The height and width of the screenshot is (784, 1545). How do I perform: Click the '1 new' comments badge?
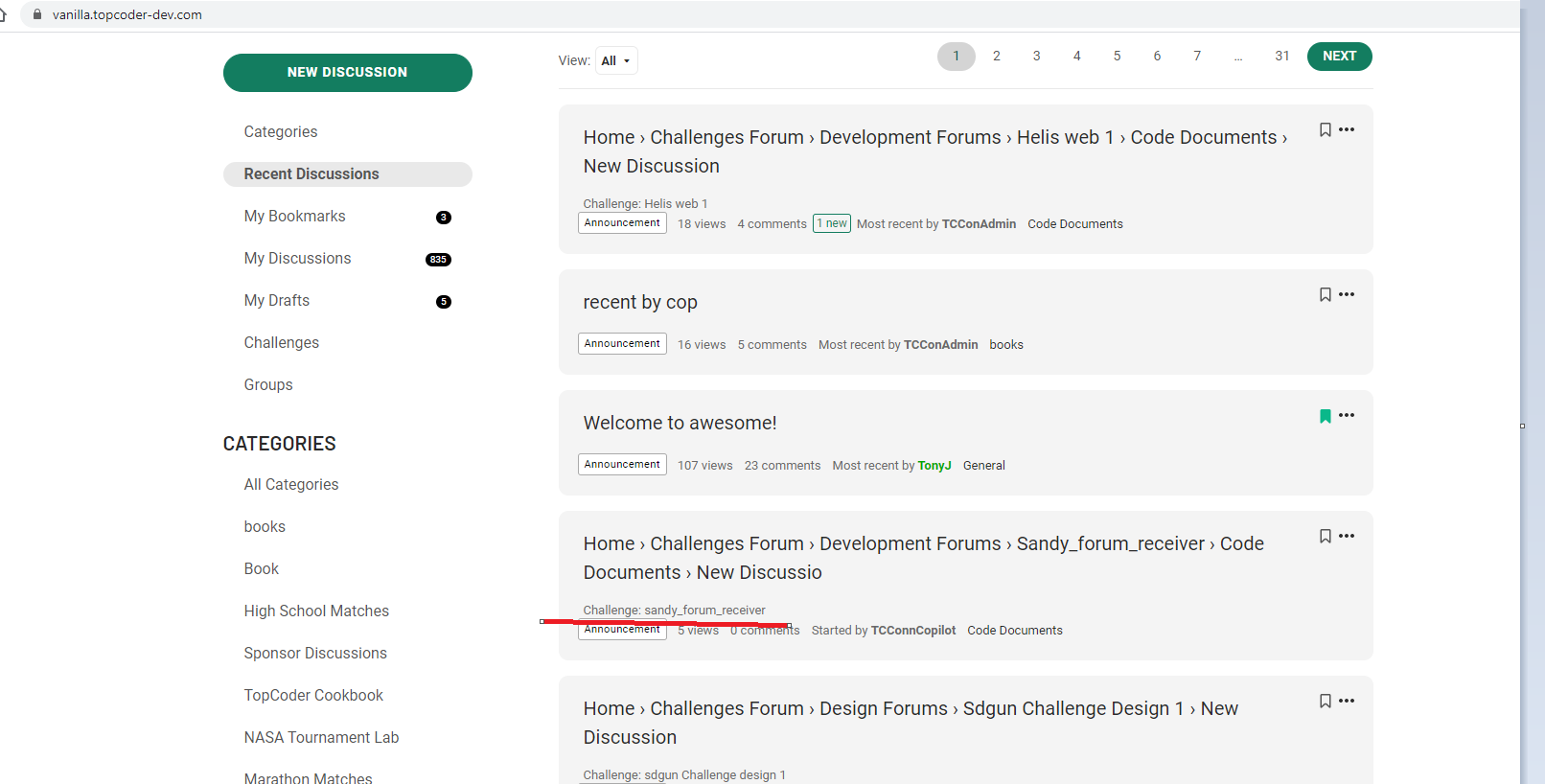(832, 223)
